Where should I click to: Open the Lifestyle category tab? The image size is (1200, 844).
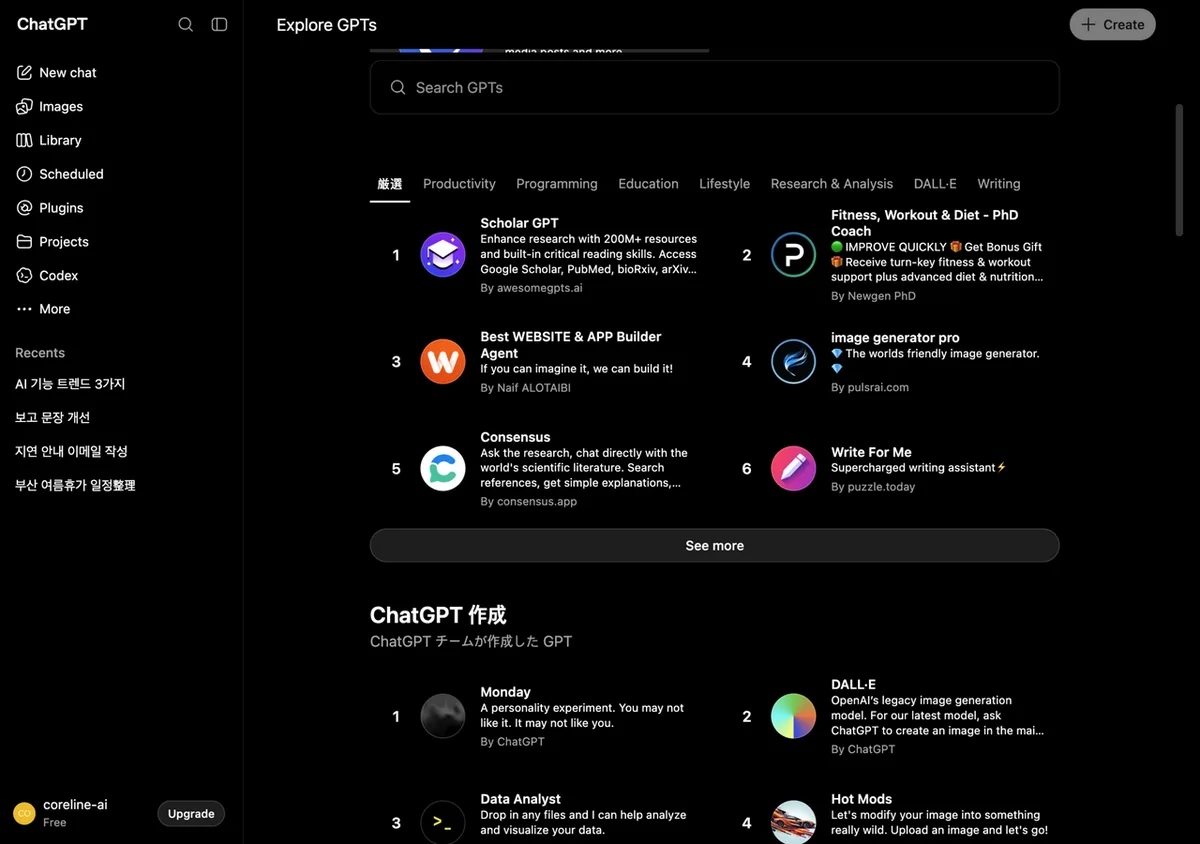(724, 184)
